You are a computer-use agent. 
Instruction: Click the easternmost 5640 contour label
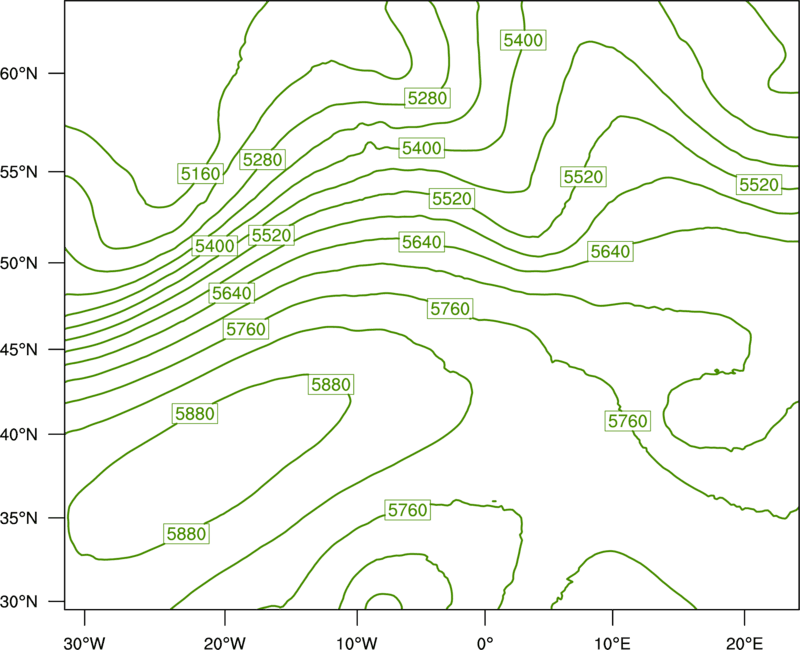[610, 251]
